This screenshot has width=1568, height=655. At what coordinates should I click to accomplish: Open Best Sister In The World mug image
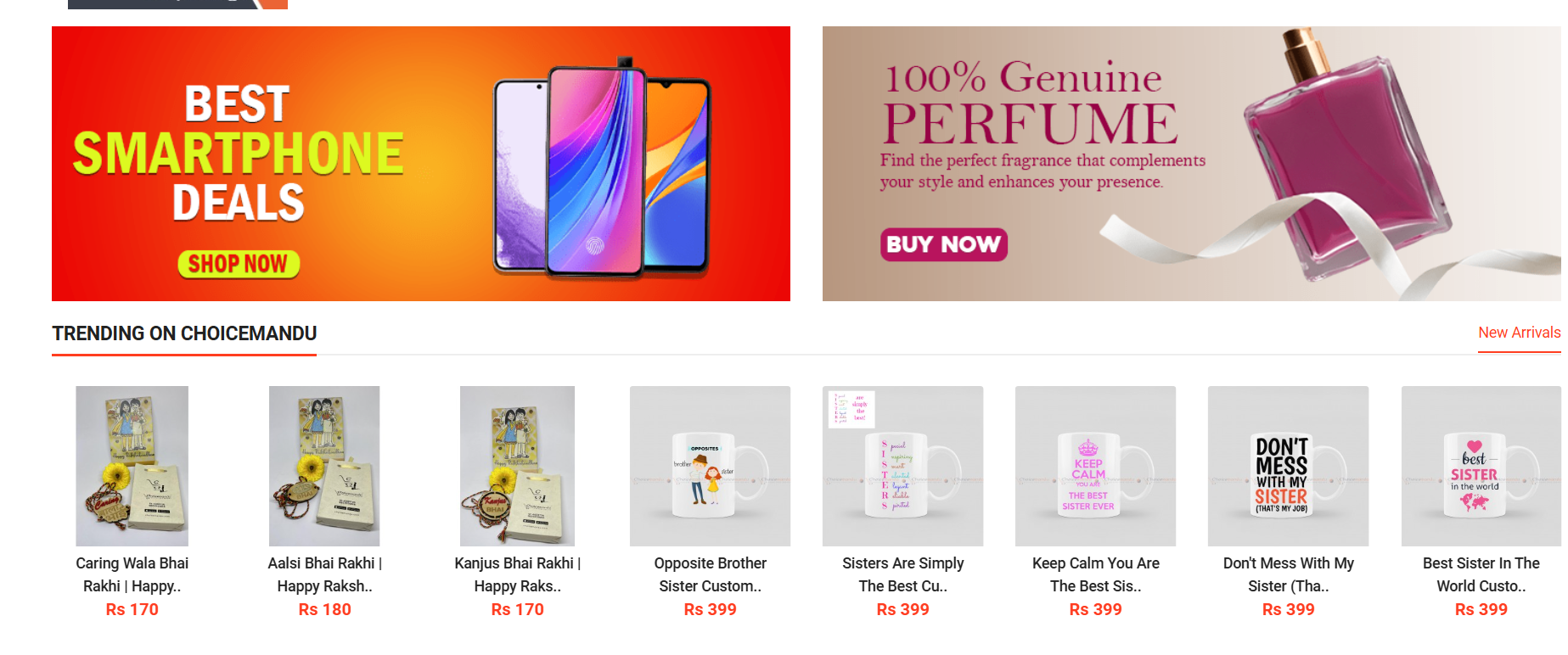[x=1481, y=466]
